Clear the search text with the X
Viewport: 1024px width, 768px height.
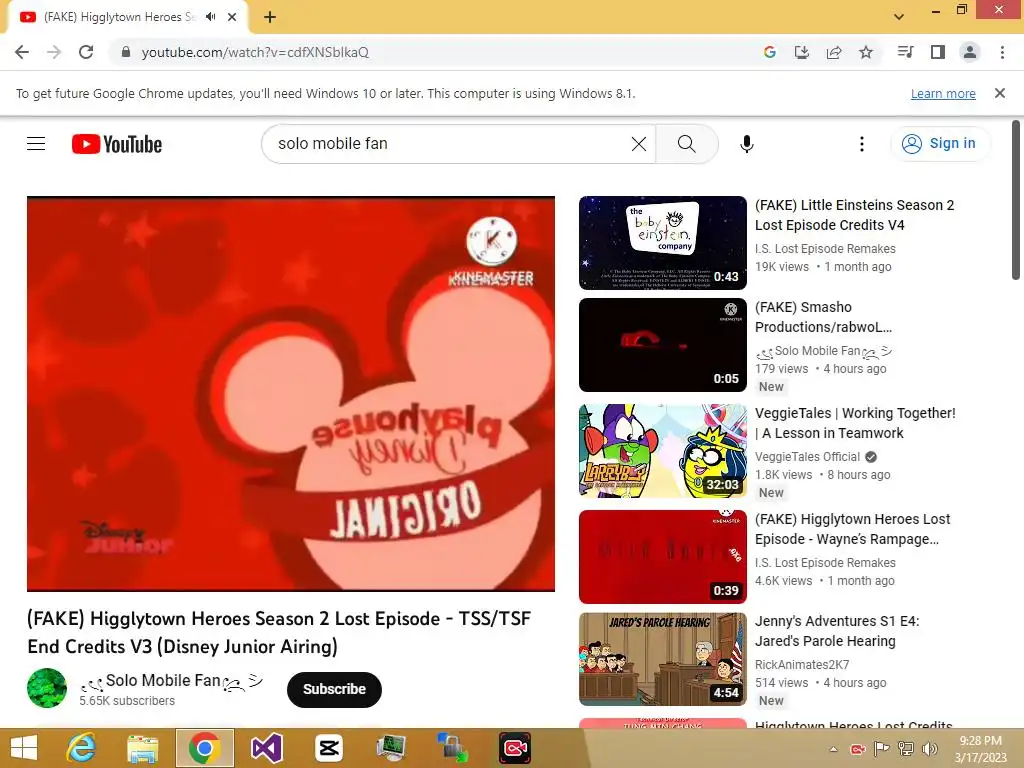point(639,144)
